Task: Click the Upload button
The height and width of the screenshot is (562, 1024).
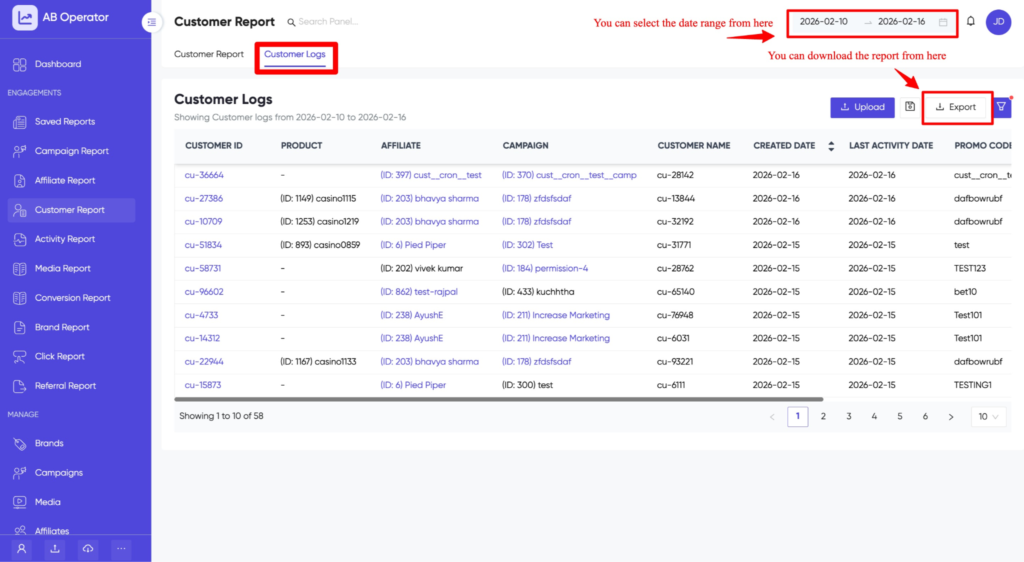Action: coord(862,107)
